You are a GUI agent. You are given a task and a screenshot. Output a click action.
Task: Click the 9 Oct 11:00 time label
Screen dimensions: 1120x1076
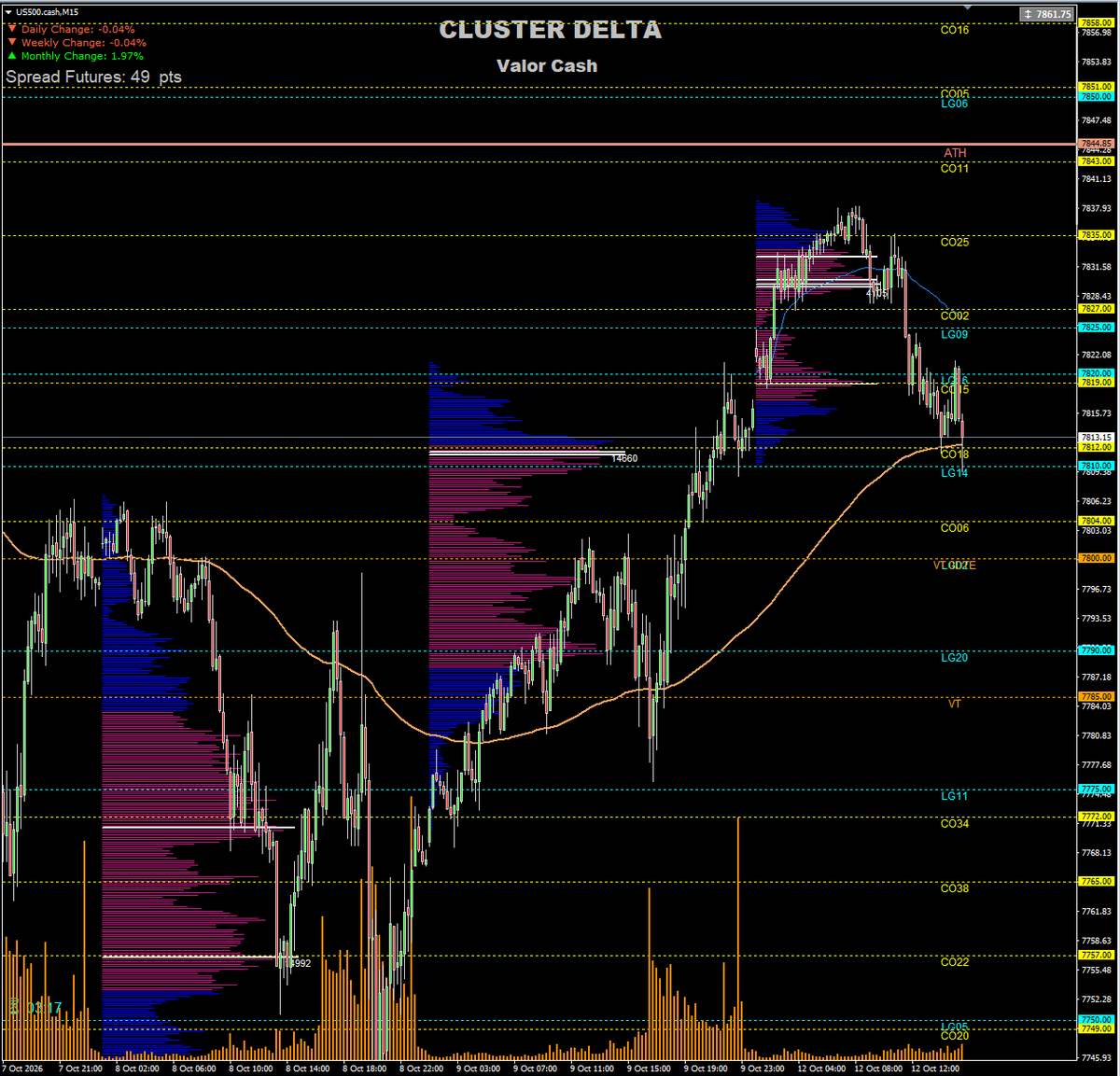(593, 1069)
